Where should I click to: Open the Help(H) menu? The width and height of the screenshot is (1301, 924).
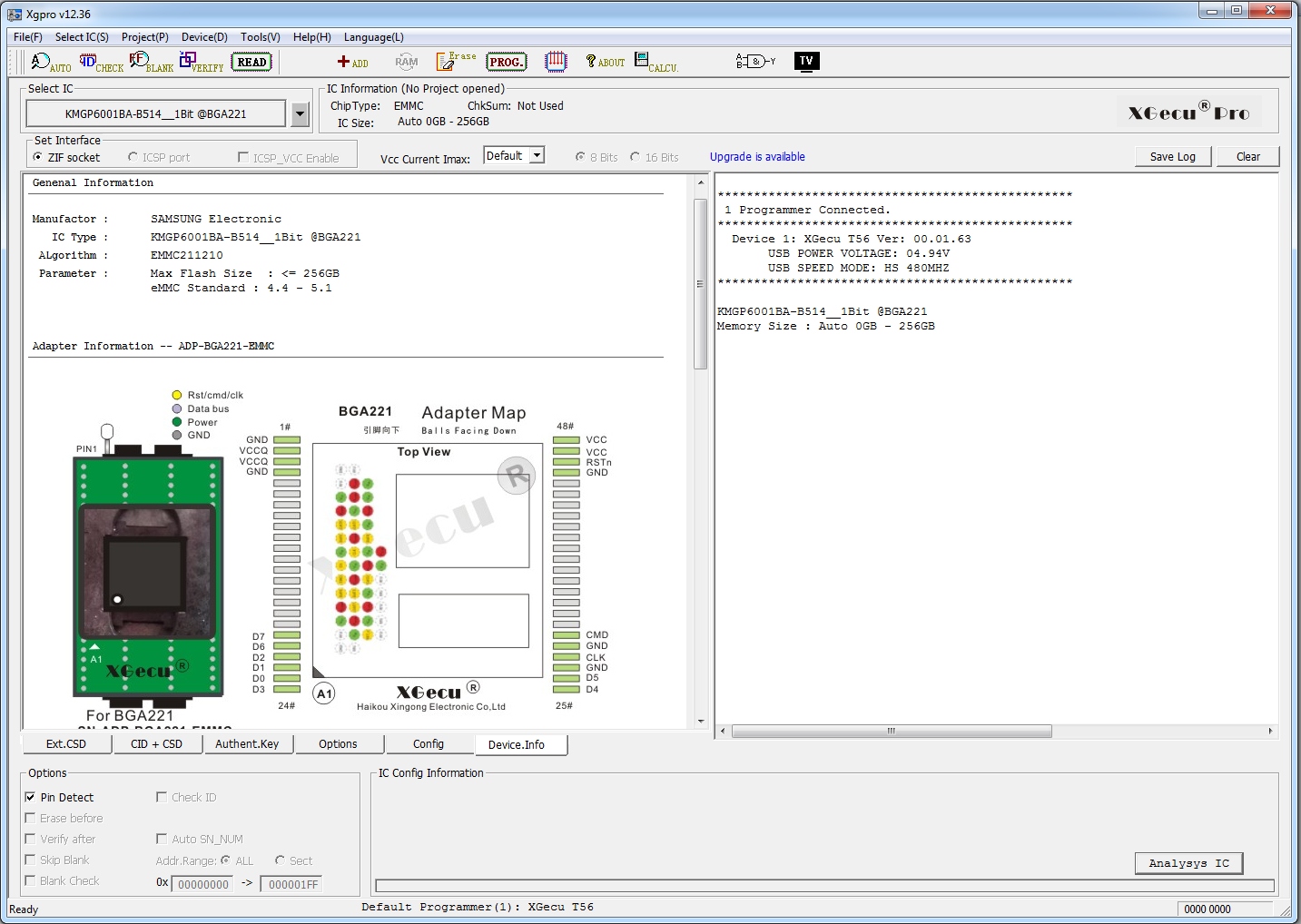click(x=312, y=37)
